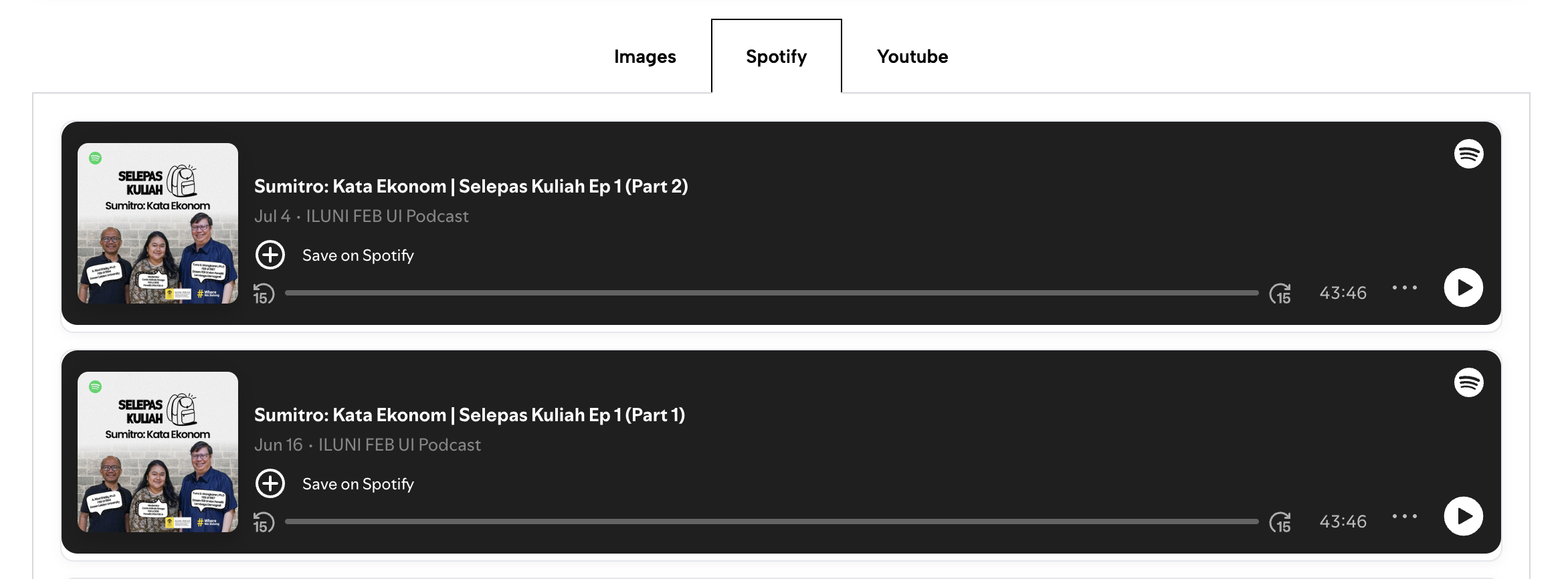
Task: Play the Part 1 episode
Action: point(1463,516)
